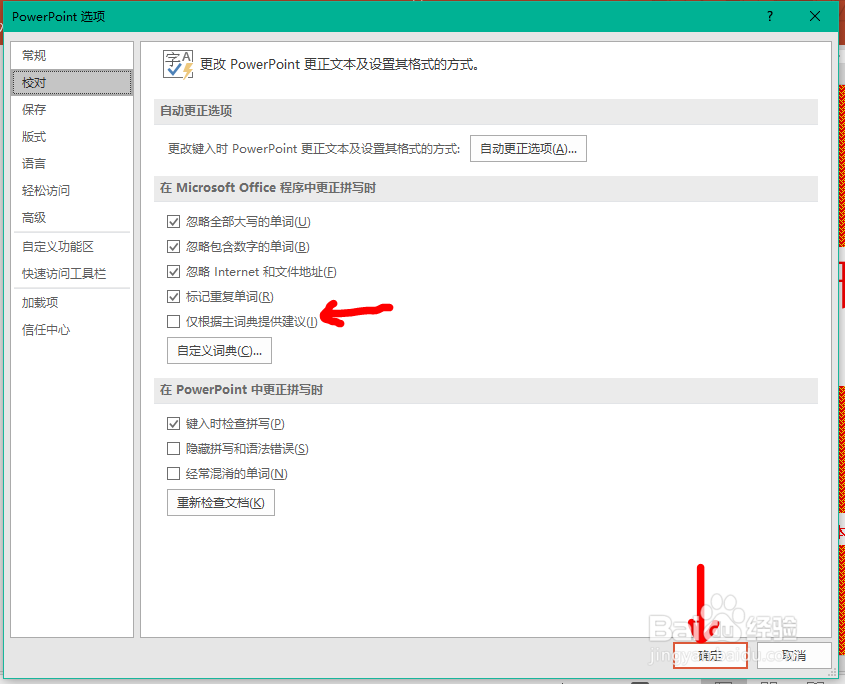Open dialog help question mark
Screen dimensions: 845x684
[770, 17]
